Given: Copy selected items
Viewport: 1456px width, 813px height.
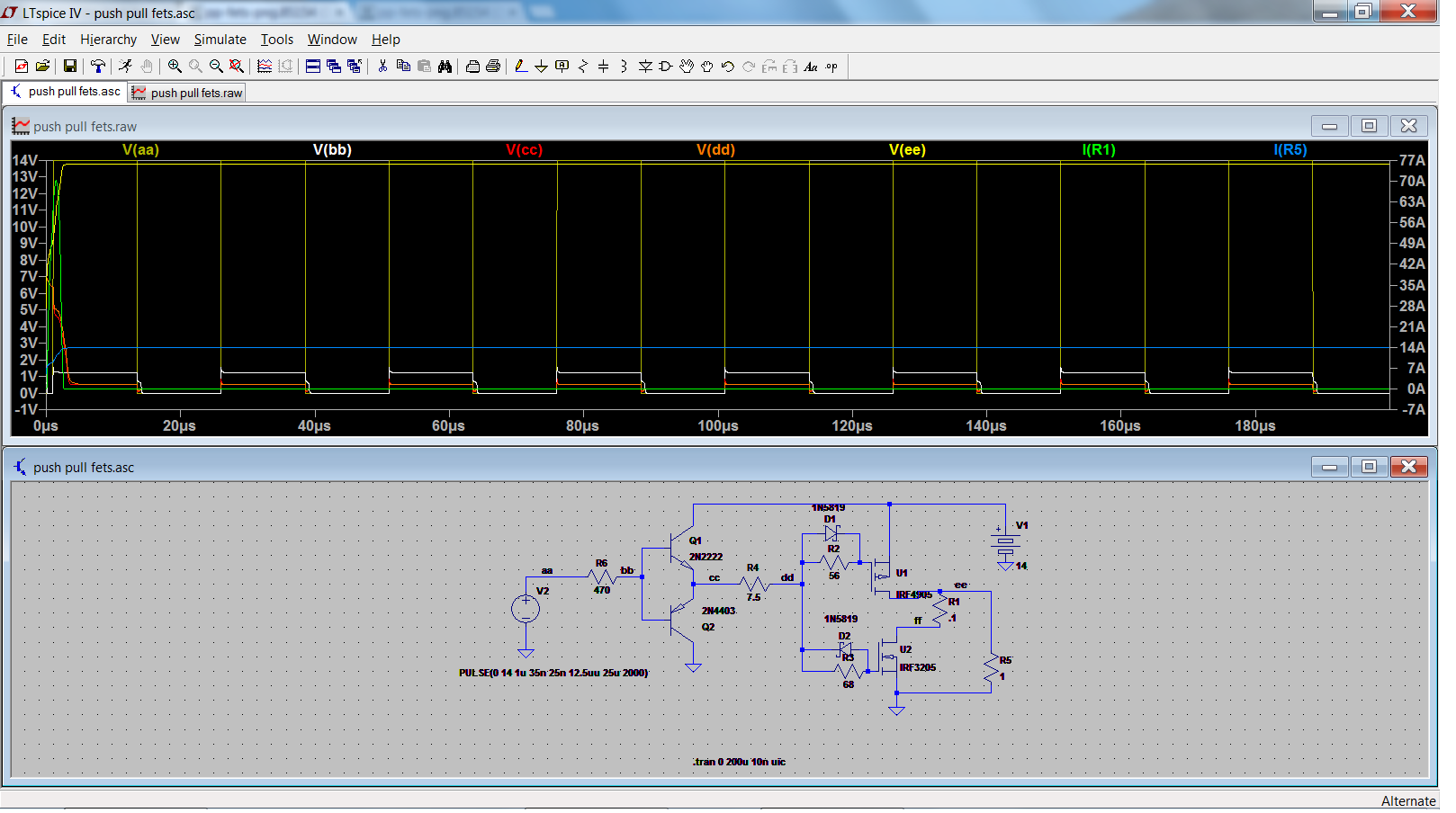Looking at the screenshot, I should 403,67.
